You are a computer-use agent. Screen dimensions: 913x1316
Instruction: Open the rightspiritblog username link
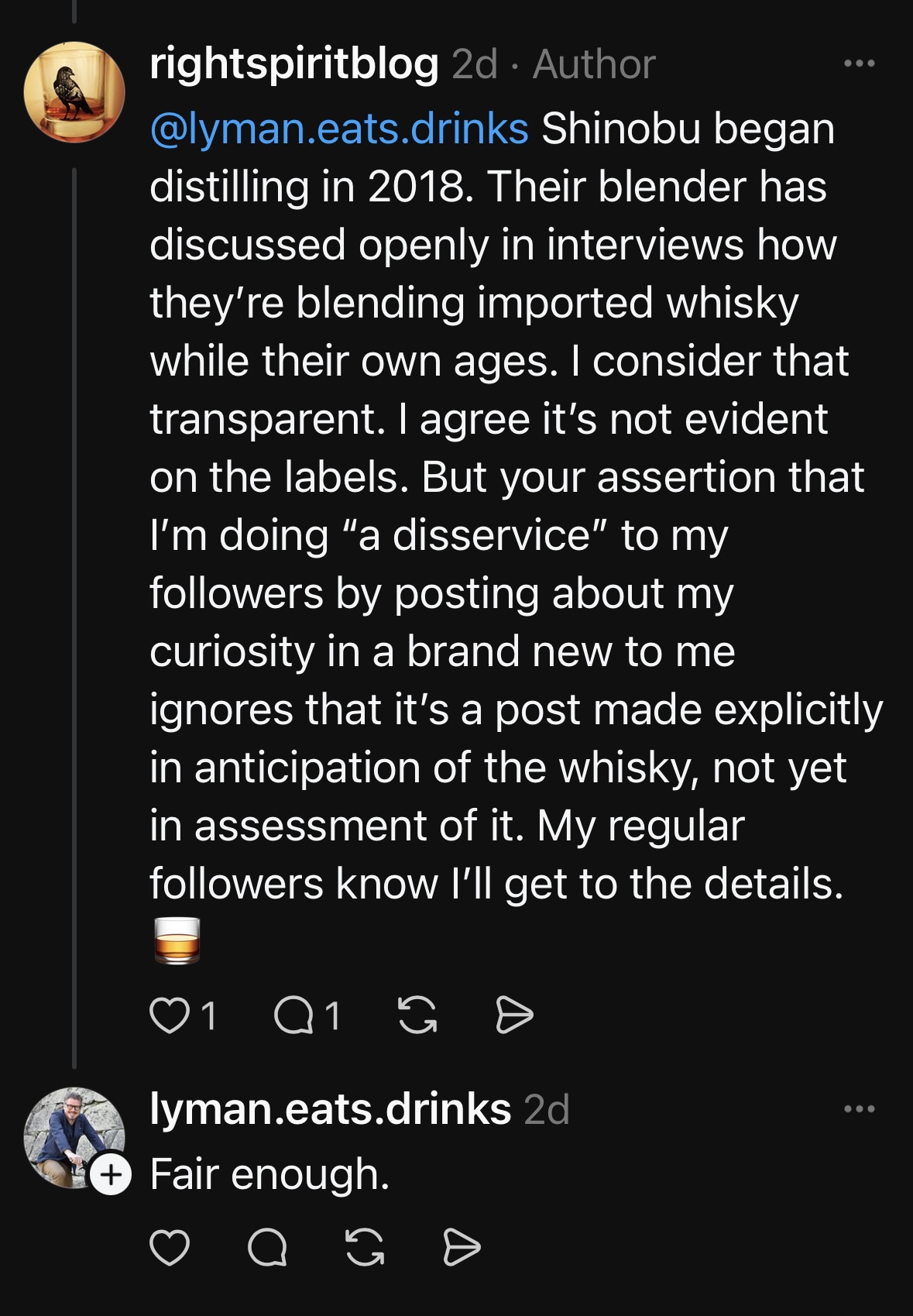coord(294,64)
